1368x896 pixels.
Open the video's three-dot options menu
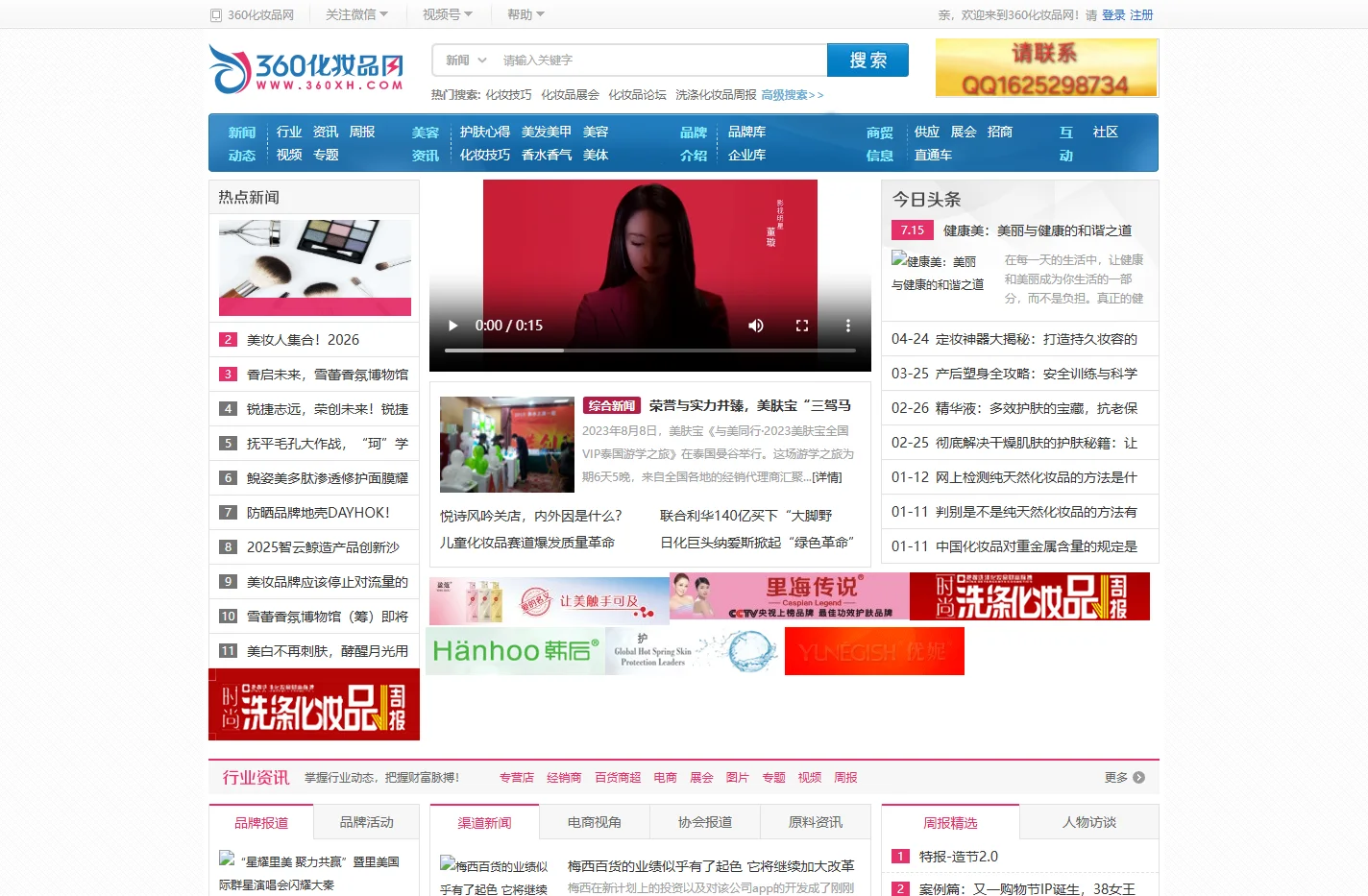pos(847,326)
